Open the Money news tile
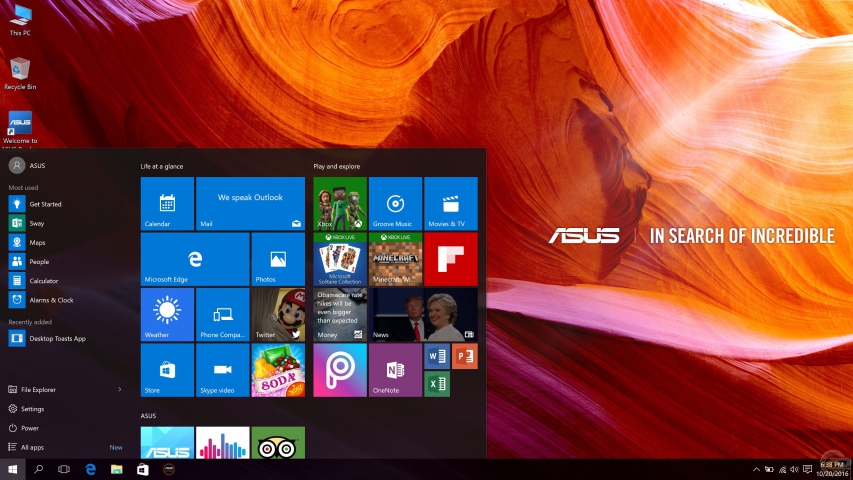The image size is (853, 480). (340, 315)
